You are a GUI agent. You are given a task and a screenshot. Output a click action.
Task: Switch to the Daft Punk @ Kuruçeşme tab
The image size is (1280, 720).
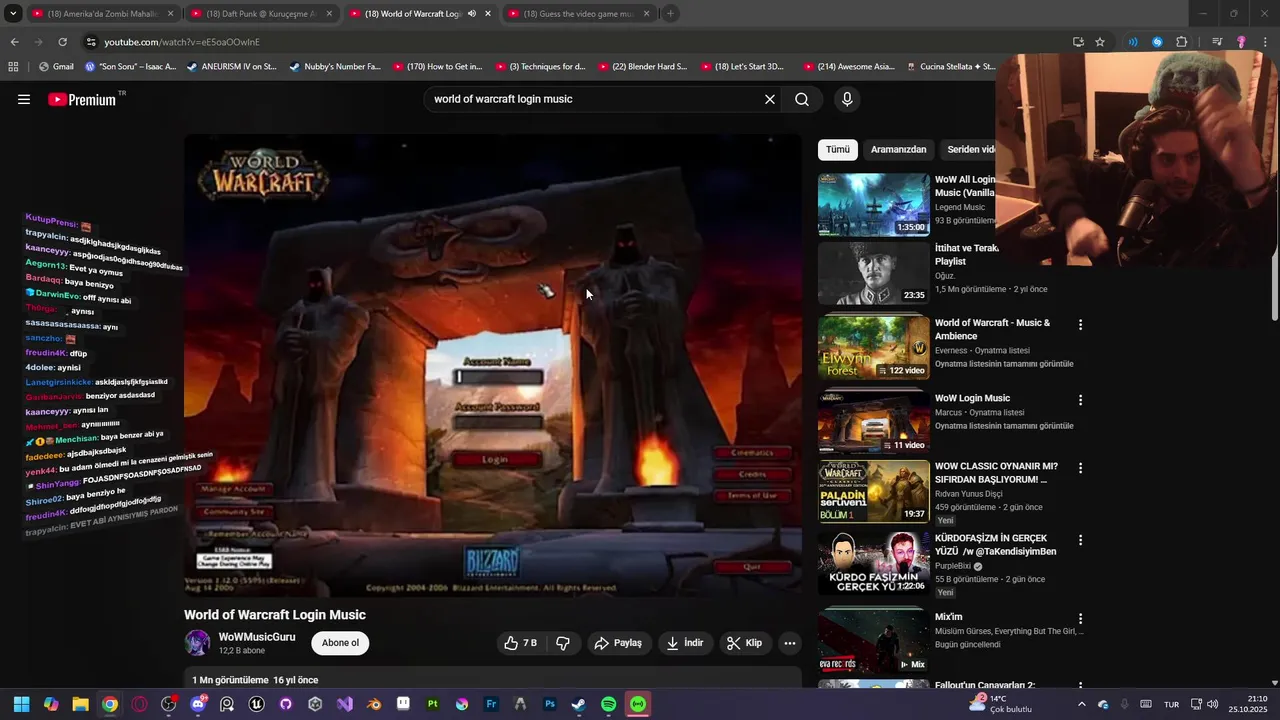[260, 14]
